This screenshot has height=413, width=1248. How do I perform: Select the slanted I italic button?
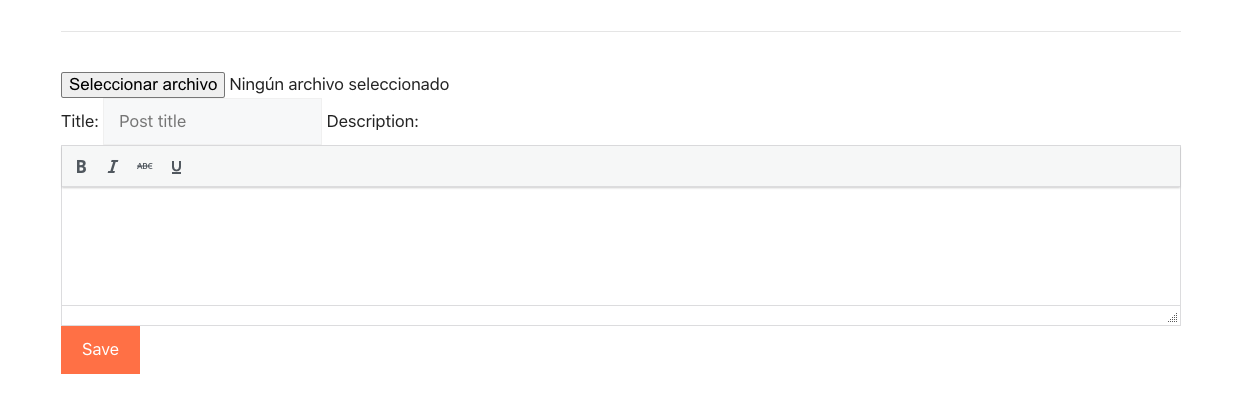click(x=113, y=167)
